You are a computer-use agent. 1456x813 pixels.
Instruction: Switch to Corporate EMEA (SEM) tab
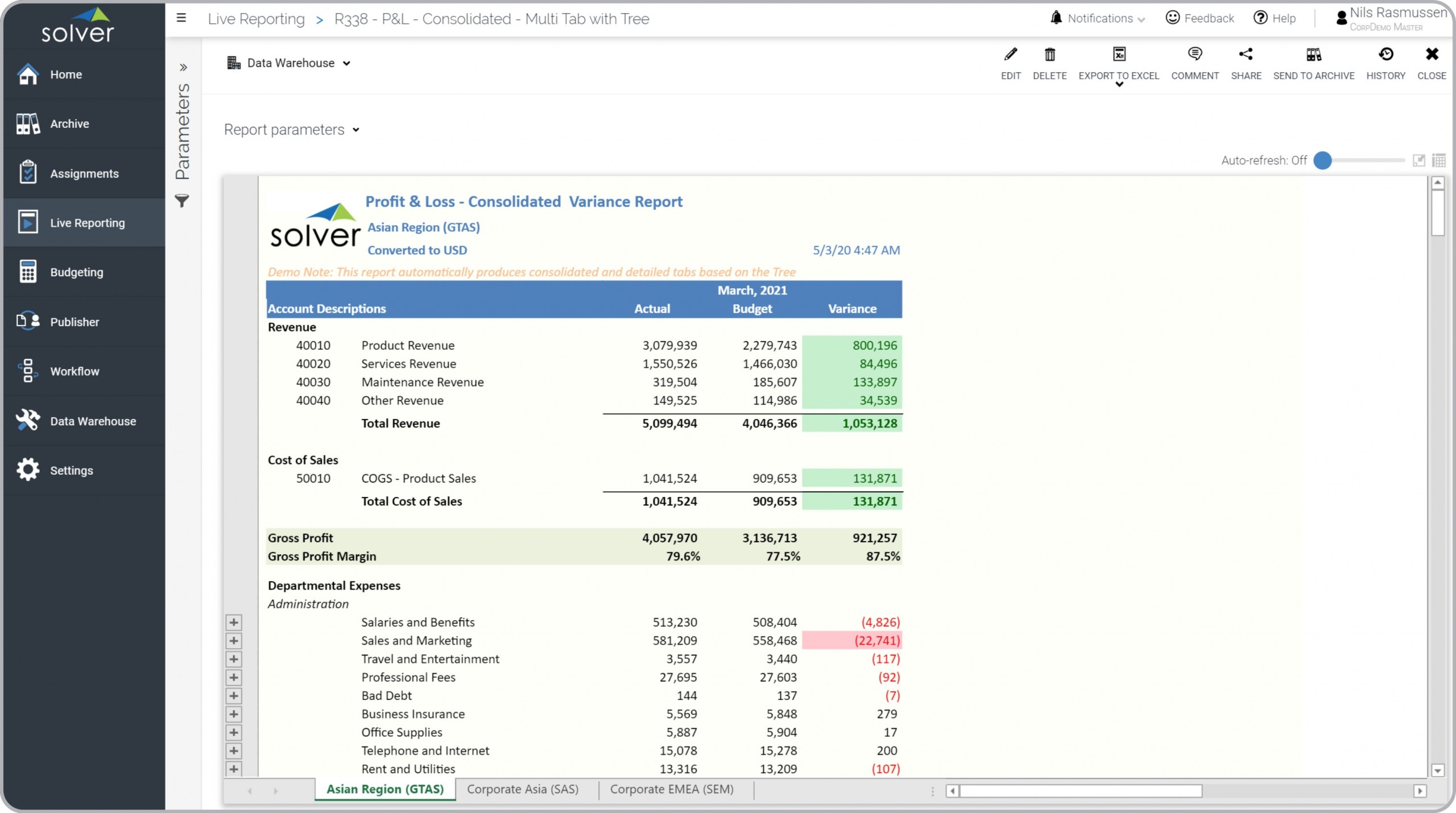671,789
